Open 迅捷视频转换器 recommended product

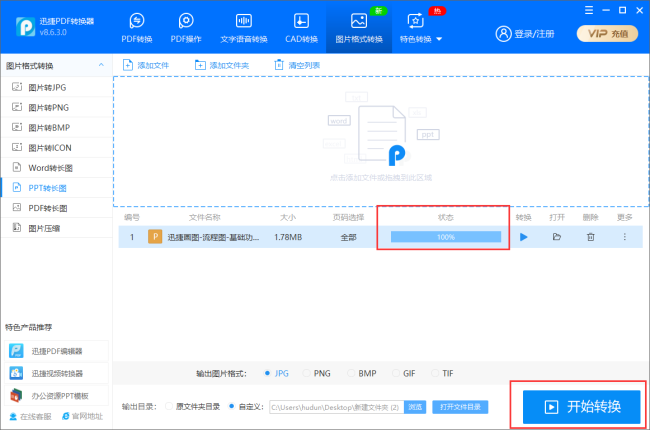(56, 373)
